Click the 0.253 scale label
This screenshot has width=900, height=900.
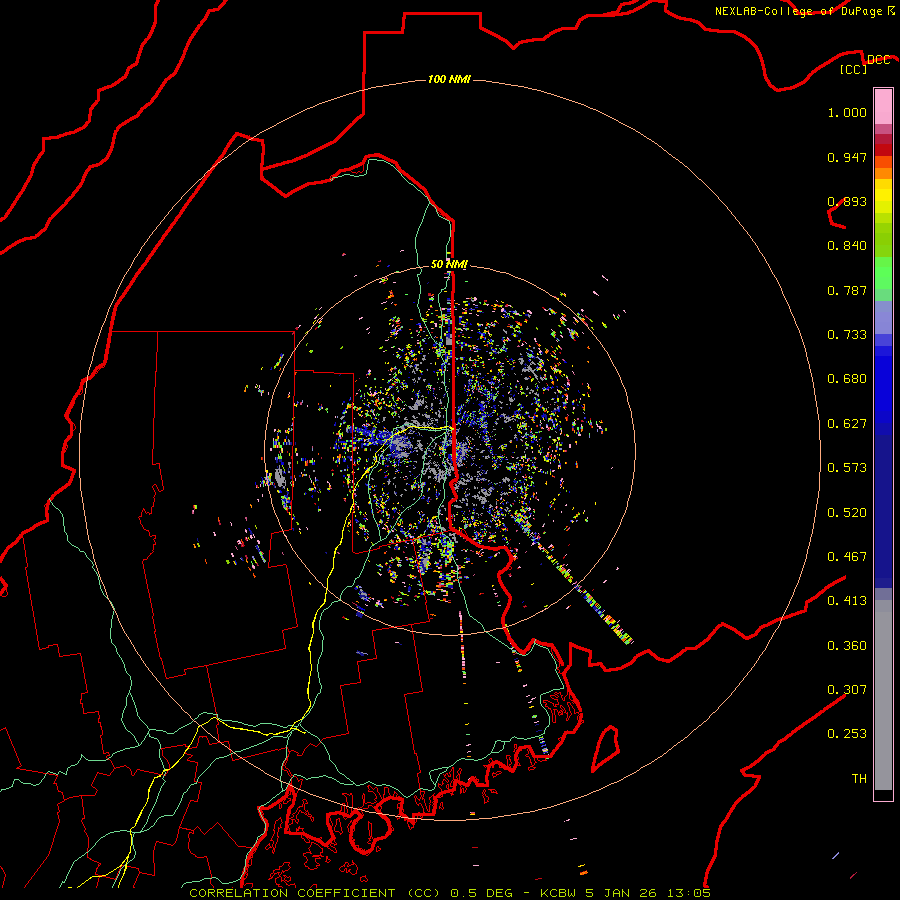coord(847,734)
